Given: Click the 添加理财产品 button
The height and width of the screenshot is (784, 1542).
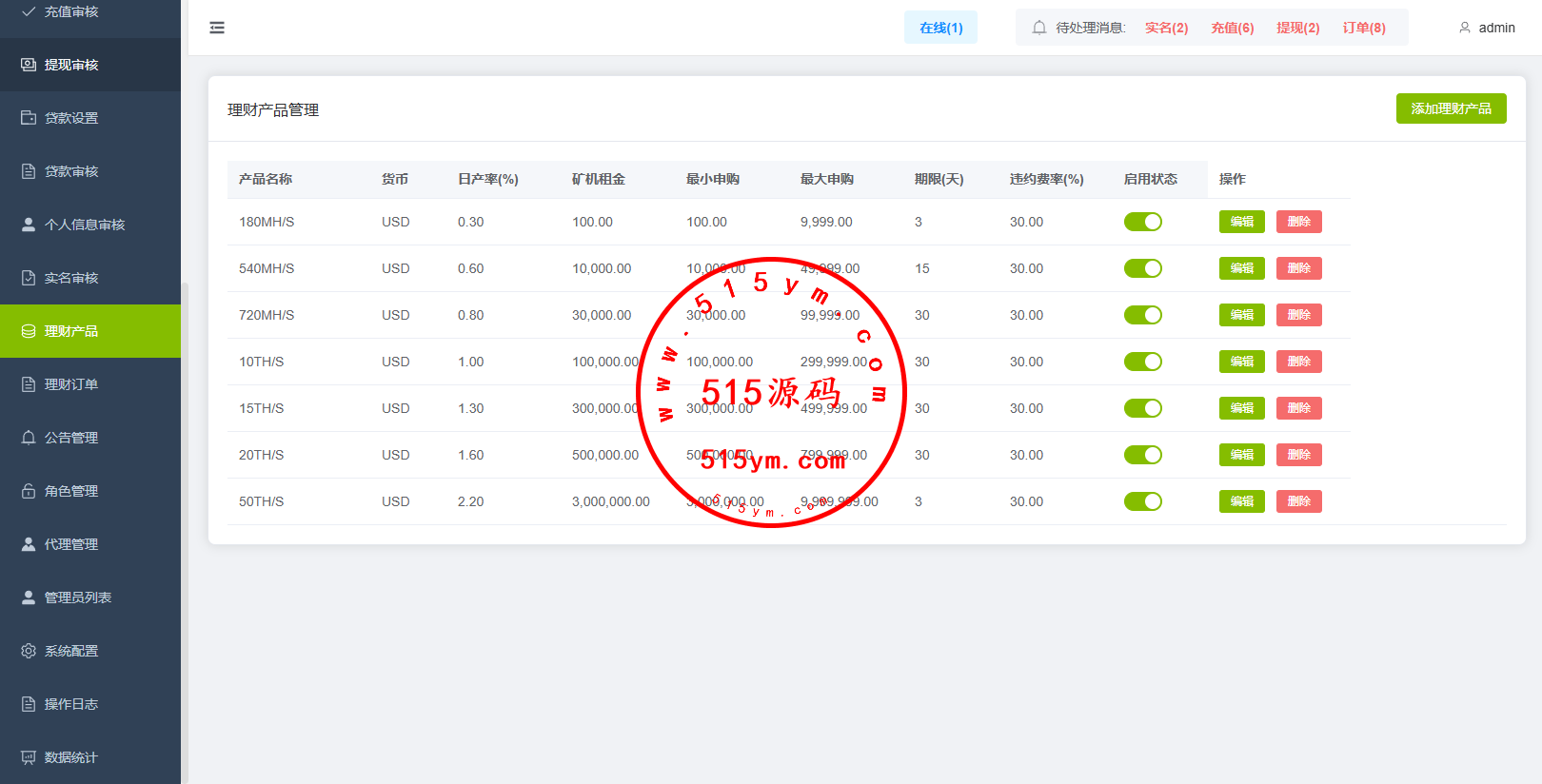Looking at the screenshot, I should (1451, 108).
